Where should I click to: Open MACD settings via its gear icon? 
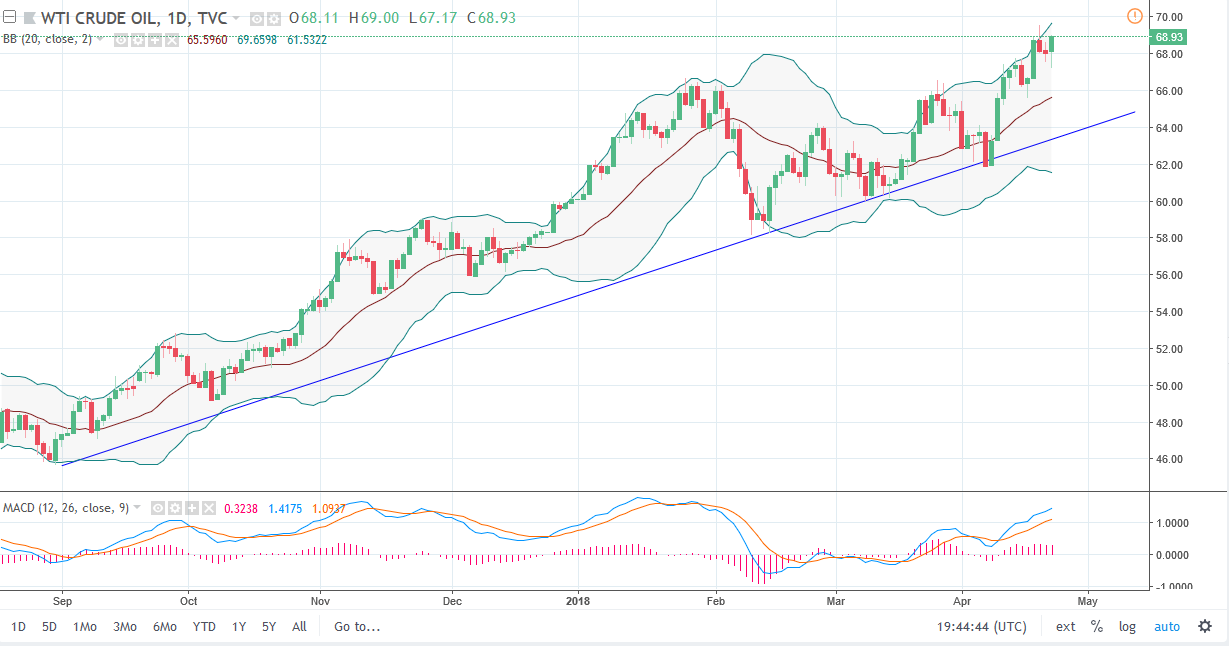click(175, 508)
